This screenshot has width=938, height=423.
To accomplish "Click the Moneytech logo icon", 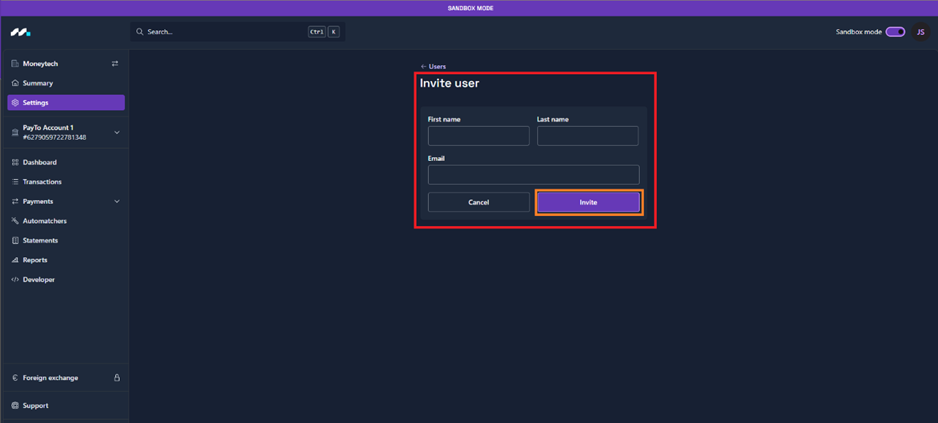I will pos(20,32).
